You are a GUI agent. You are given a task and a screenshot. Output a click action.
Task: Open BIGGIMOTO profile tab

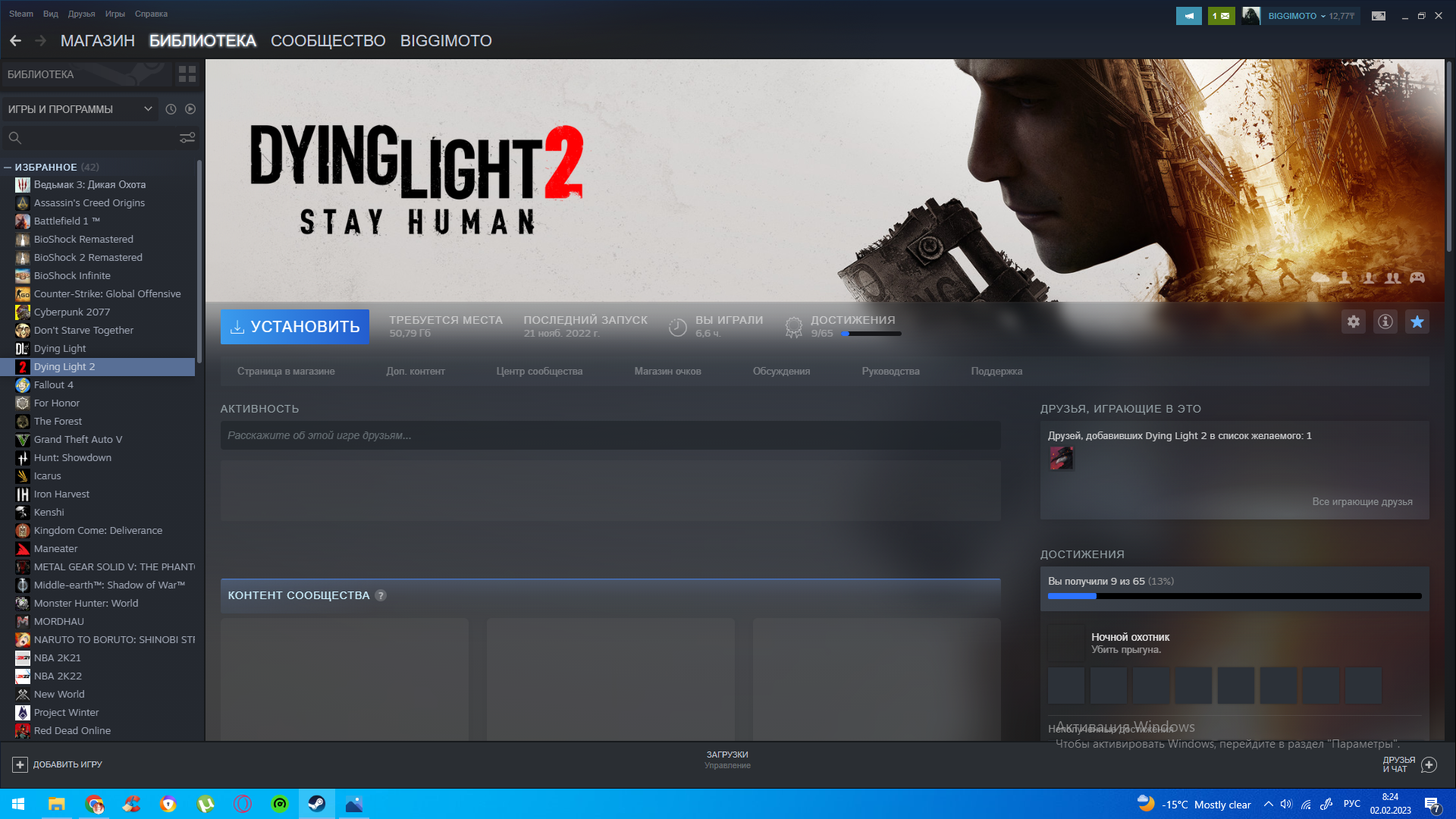pyautogui.click(x=446, y=41)
